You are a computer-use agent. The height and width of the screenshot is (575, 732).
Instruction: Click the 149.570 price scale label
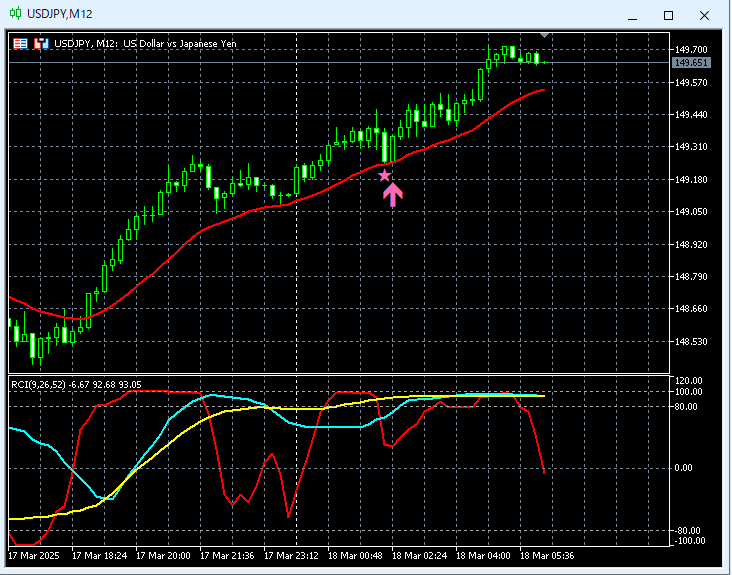click(x=691, y=83)
